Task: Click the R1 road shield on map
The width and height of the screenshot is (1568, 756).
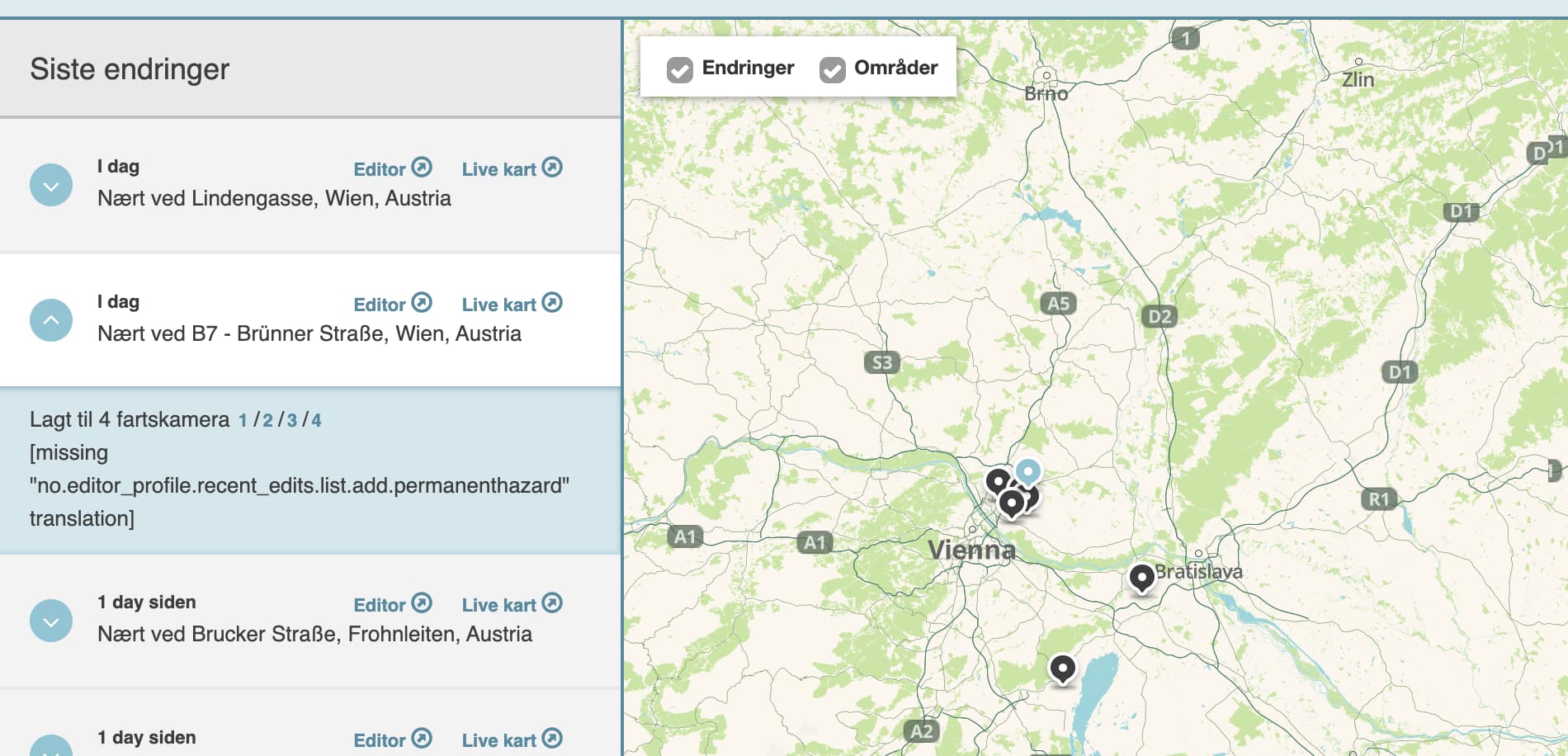Action: pos(1378,498)
